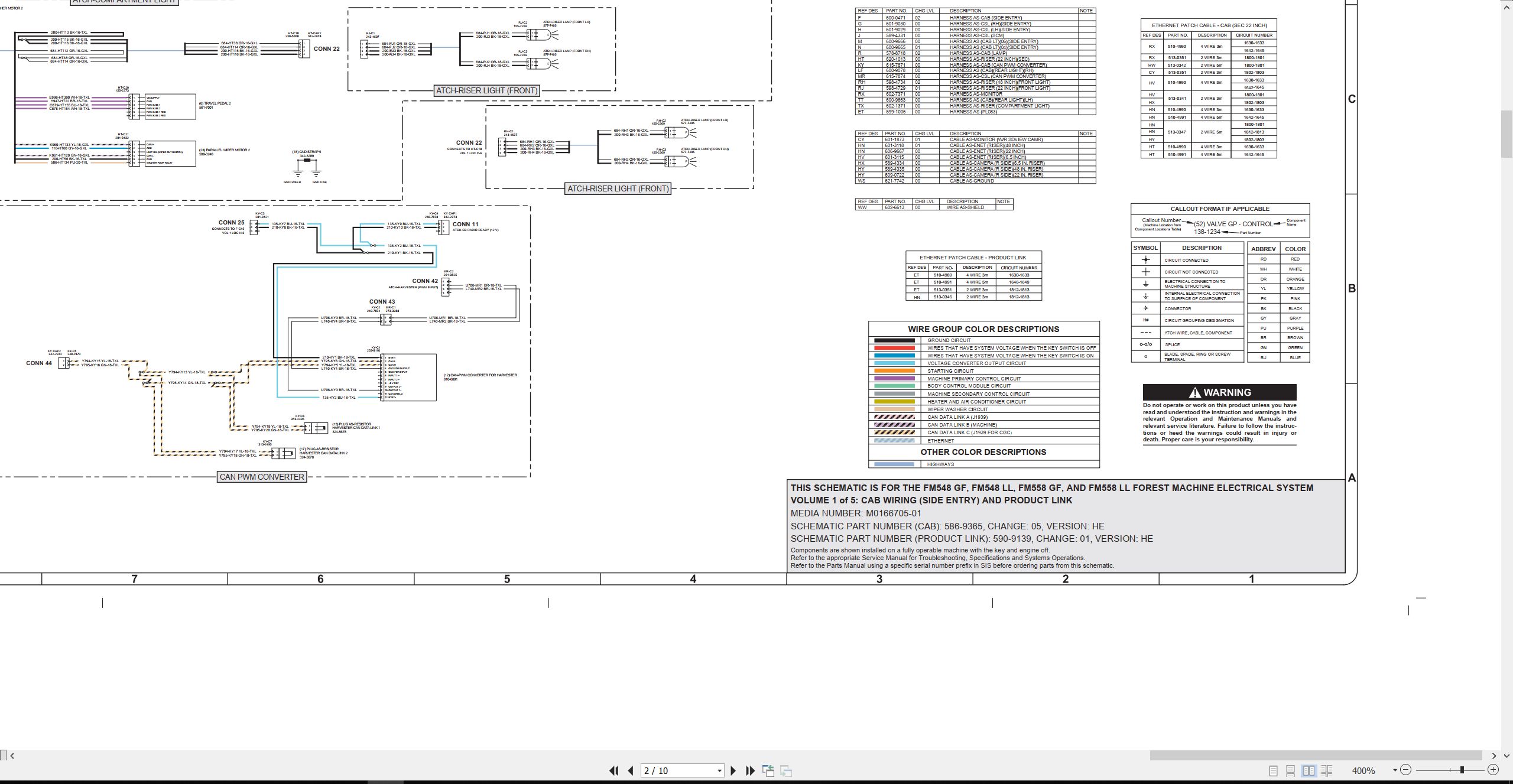
Task: Switch to single page layout
Action: point(1274,770)
